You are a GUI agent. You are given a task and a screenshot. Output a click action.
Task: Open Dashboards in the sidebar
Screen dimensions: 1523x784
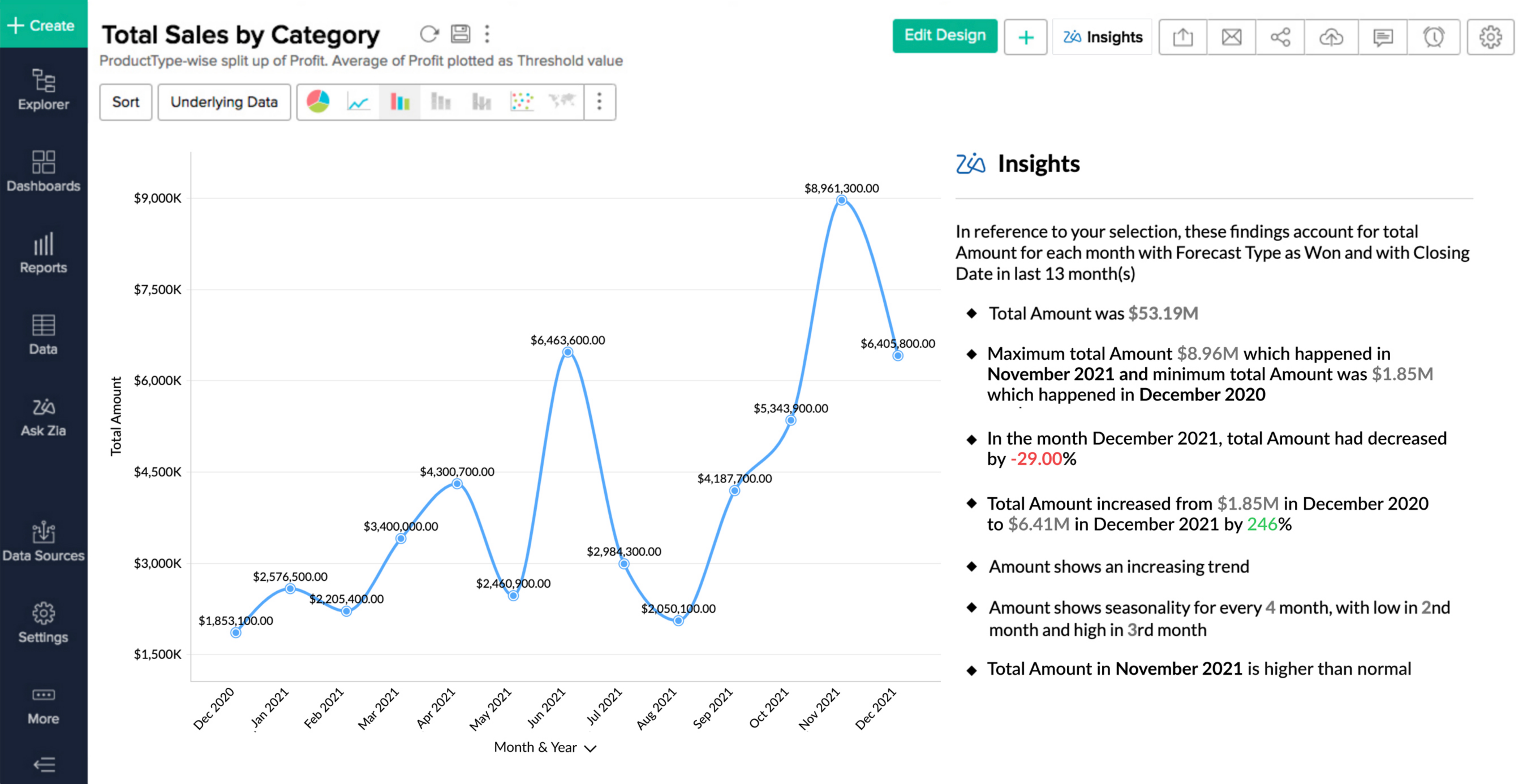click(43, 171)
